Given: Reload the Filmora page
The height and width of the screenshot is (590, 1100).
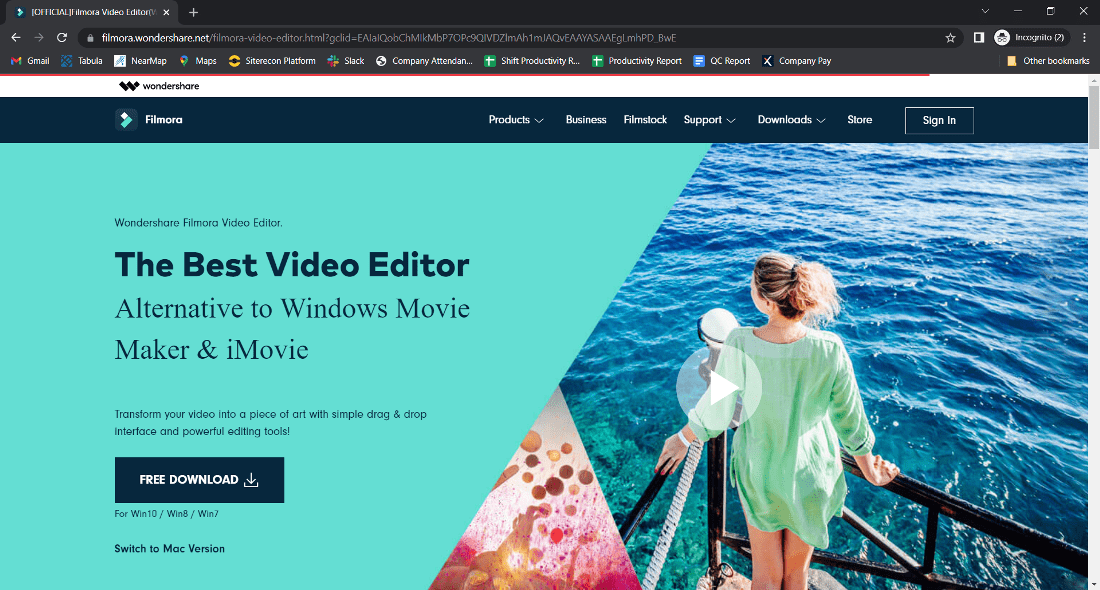Looking at the screenshot, I should coord(62,38).
